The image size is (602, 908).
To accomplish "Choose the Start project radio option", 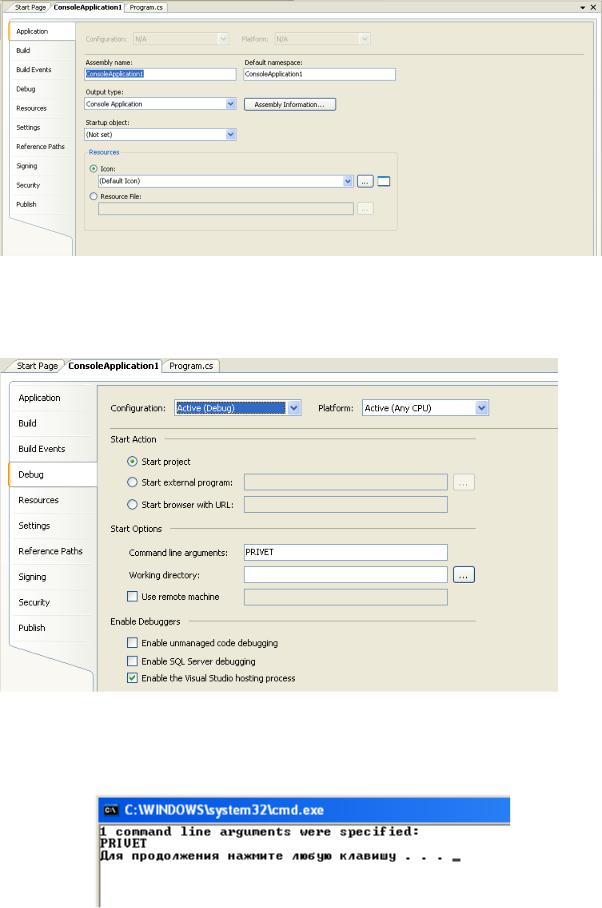I will pyautogui.click(x=132, y=462).
